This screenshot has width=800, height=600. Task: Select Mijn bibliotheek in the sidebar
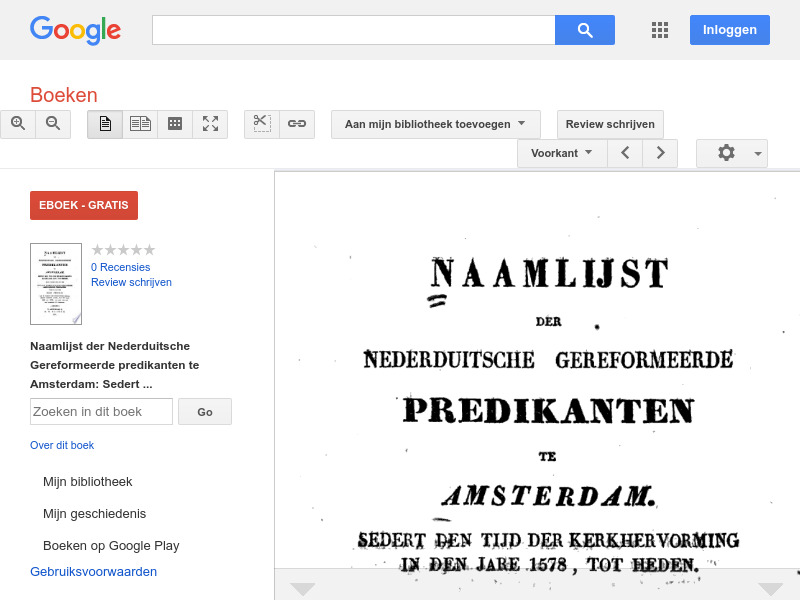point(88,481)
